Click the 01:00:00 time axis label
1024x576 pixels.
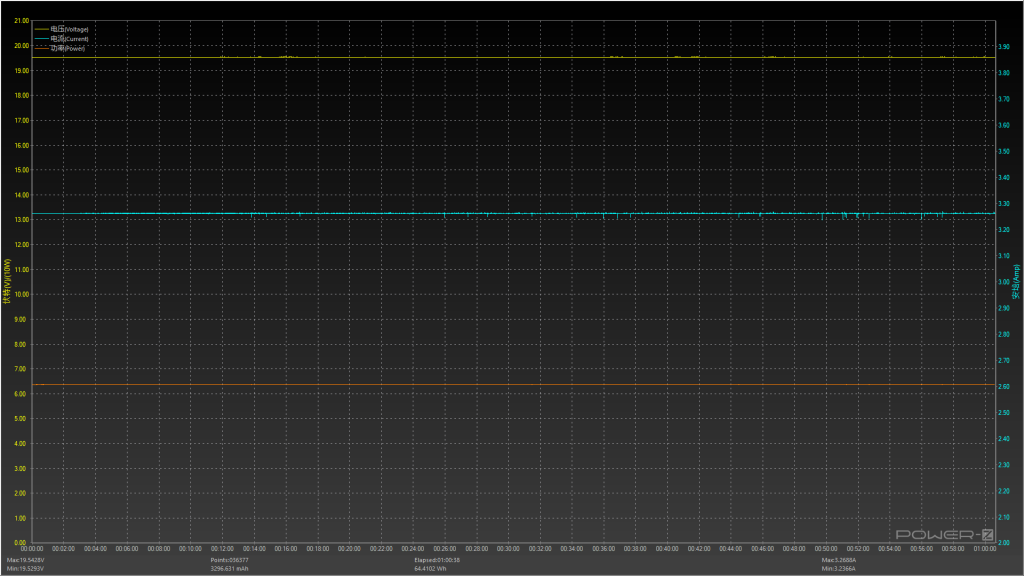point(985,549)
